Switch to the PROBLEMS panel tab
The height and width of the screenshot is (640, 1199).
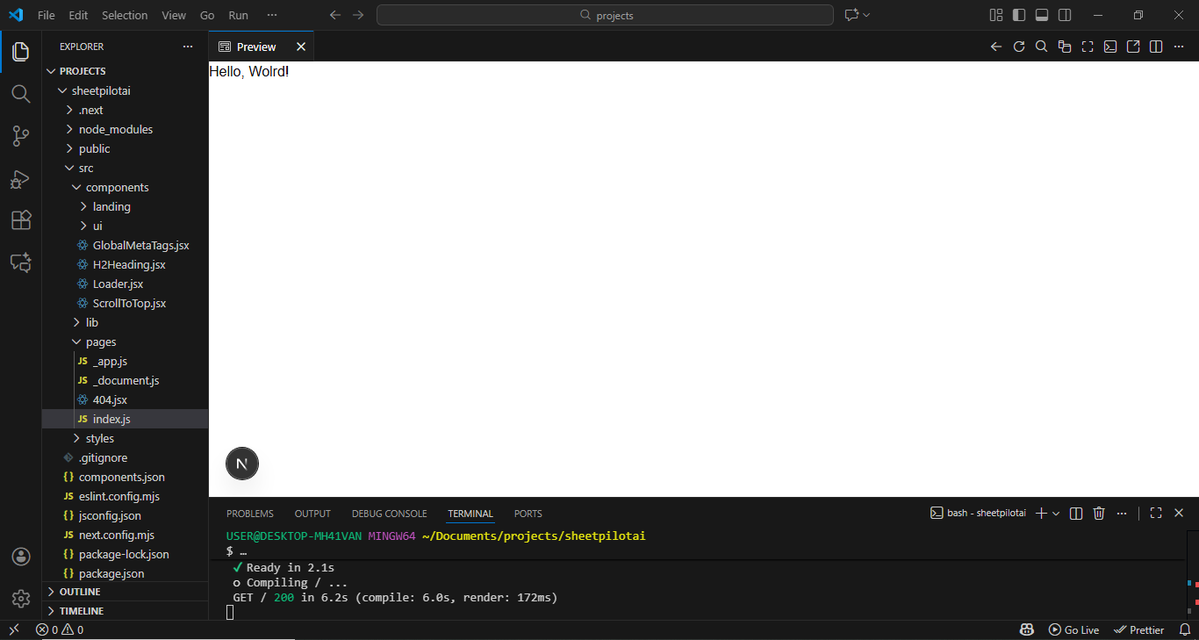click(x=250, y=513)
